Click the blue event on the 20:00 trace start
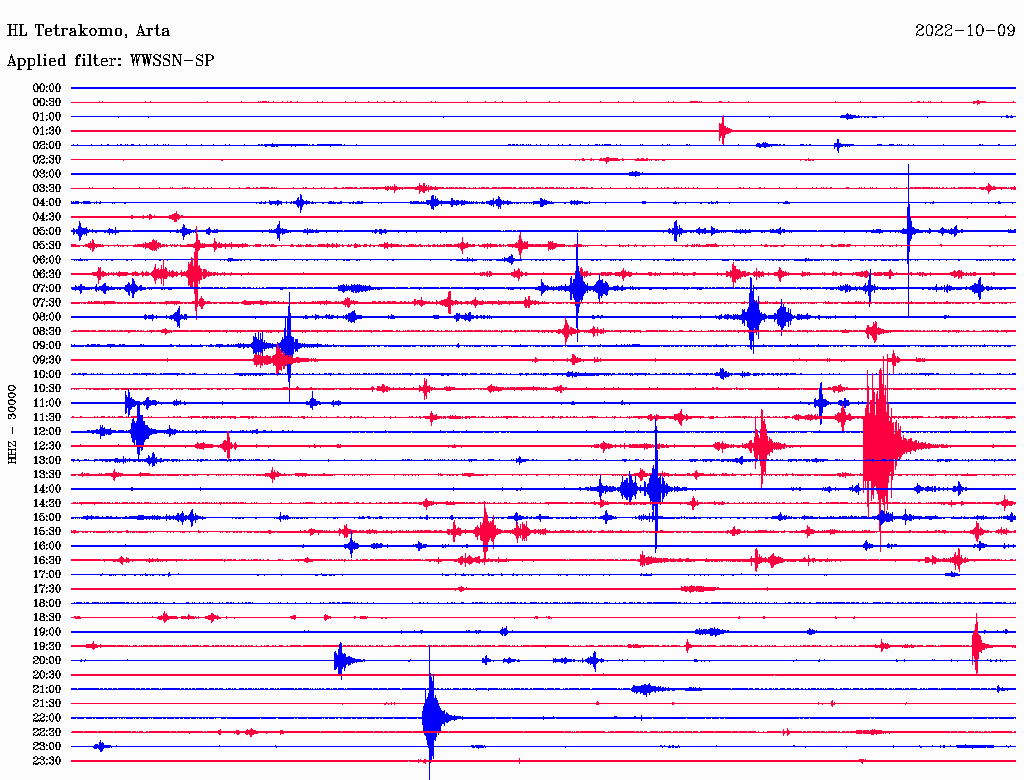The image size is (1024, 780). [342, 660]
